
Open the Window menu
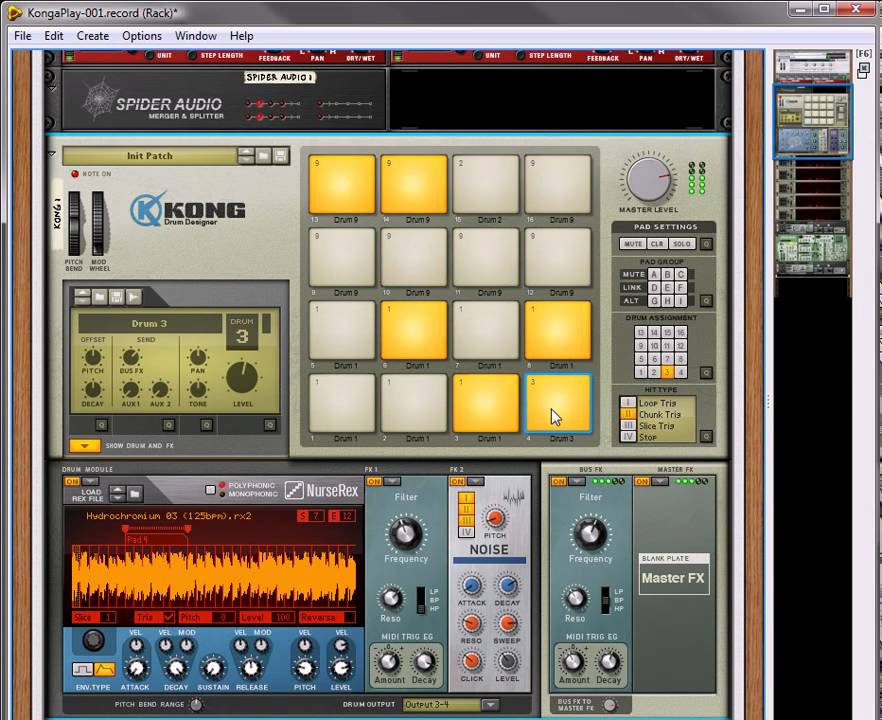point(196,36)
